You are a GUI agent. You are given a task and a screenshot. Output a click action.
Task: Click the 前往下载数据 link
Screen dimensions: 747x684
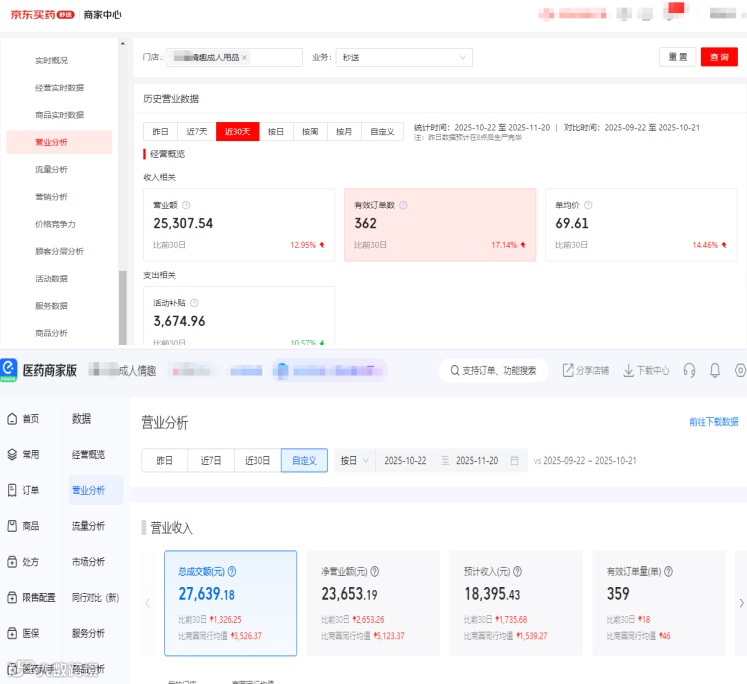[x=713, y=422]
